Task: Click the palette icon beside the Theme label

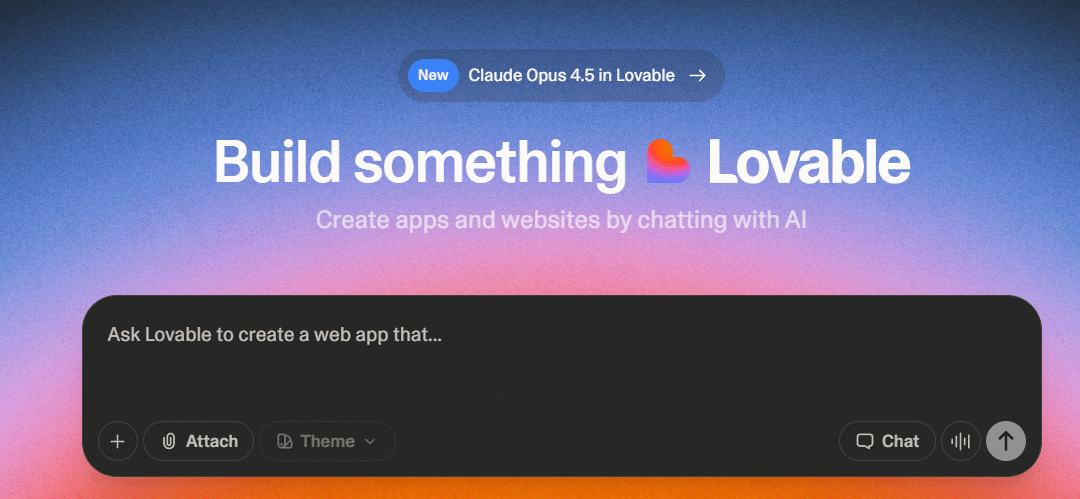Action: pyautogui.click(x=284, y=441)
